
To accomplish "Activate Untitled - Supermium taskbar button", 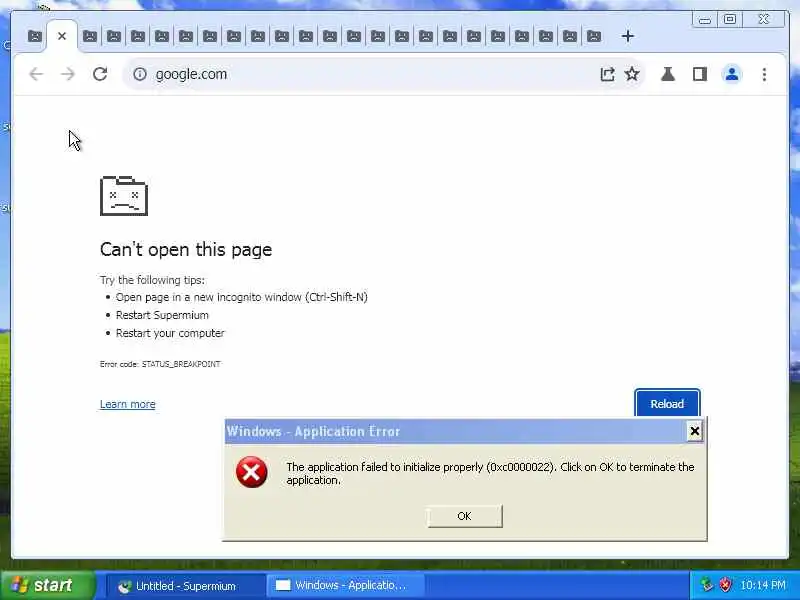I will 185,586.
